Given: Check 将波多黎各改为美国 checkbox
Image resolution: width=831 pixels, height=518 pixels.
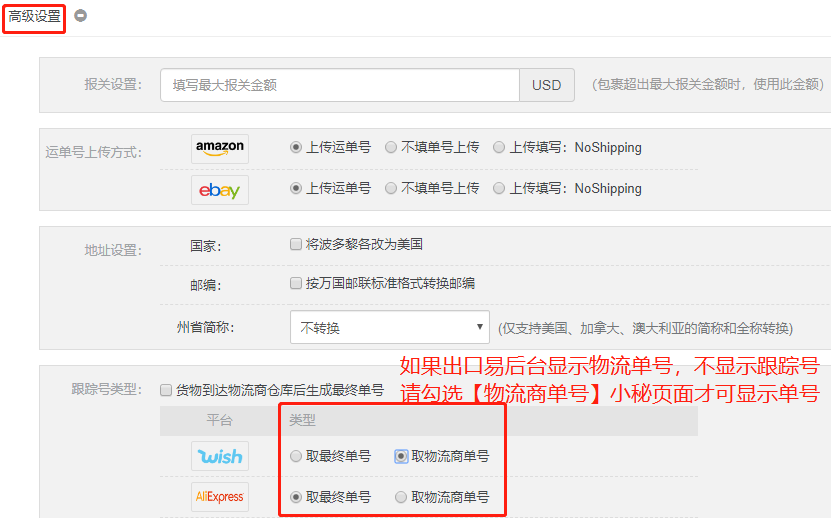Looking at the screenshot, I should pyautogui.click(x=296, y=244).
